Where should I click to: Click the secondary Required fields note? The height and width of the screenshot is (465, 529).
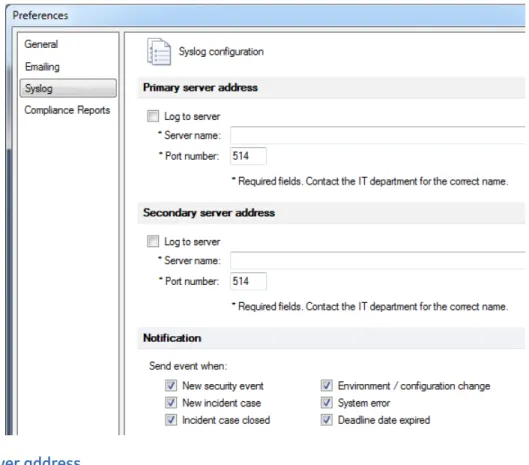(370, 306)
